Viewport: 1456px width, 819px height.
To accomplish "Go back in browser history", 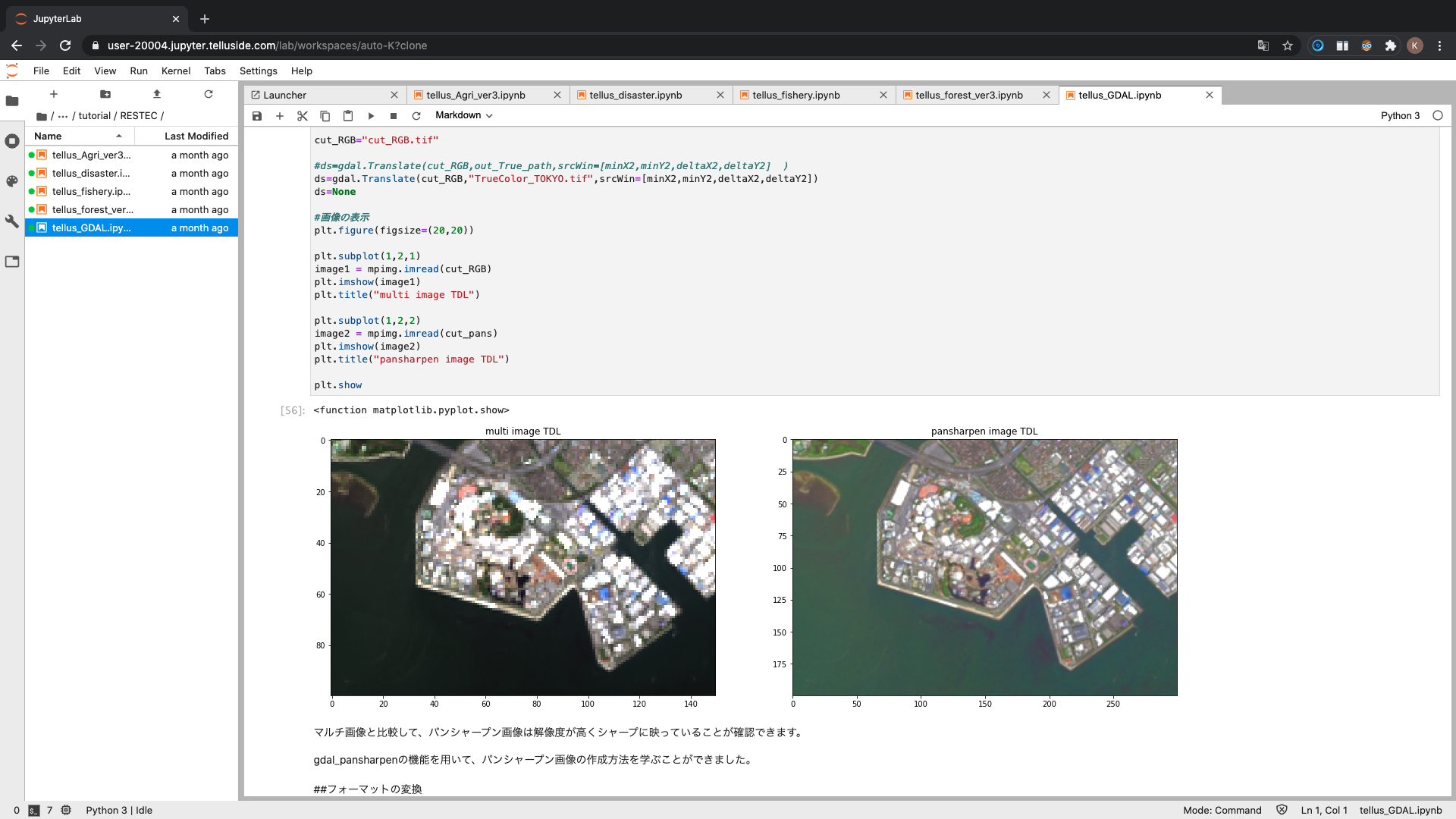I will coord(17,45).
